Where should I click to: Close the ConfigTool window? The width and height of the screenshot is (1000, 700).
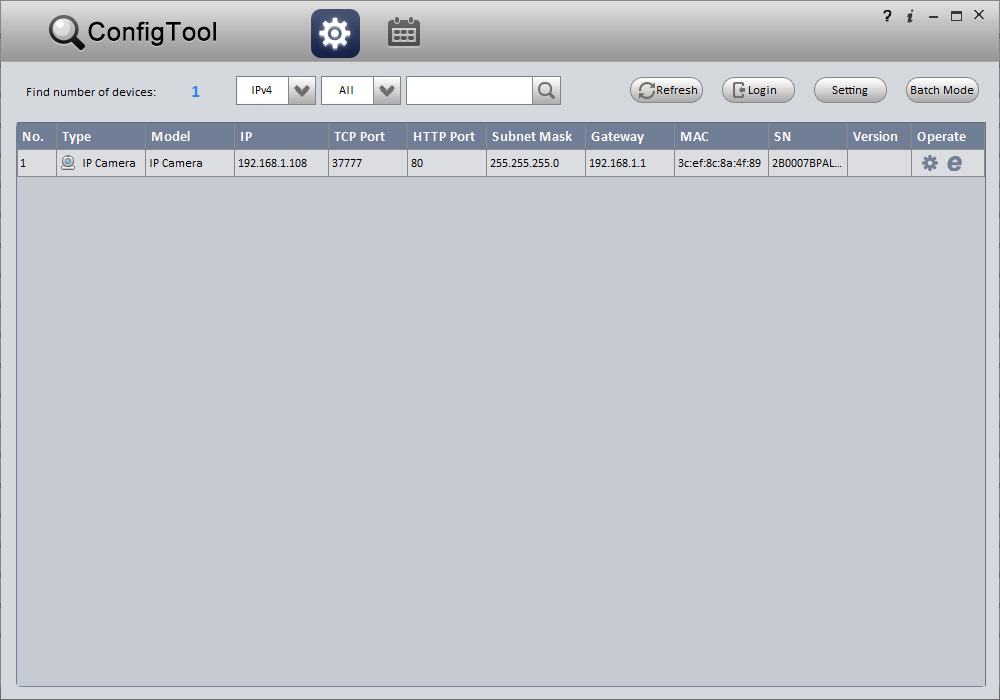pyautogui.click(x=979, y=15)
